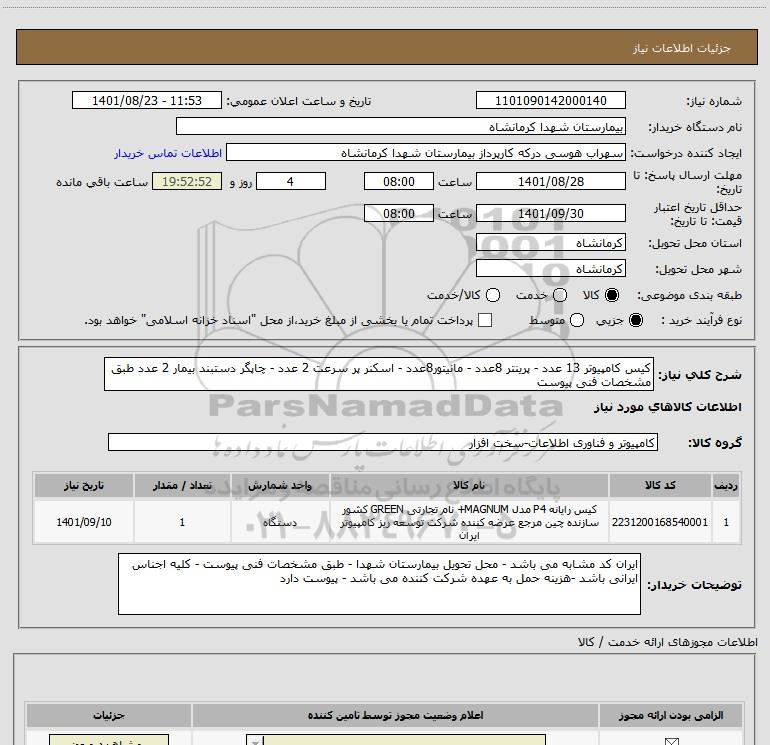Click the اطلاعات کالاهای مورد نیاز heading
Screen dimensions: 770x745
click(667, 407)
